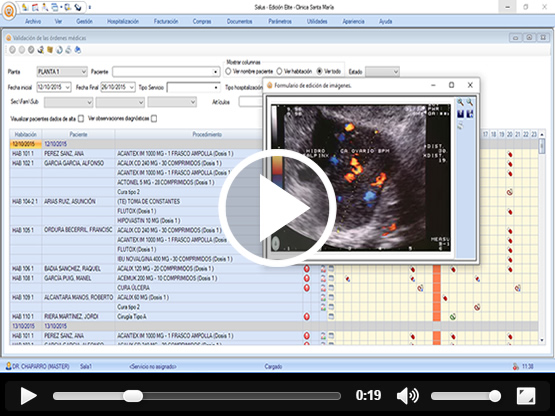Click the person icon in the quick-access toolbar
This screenshot has height=416, width=555.
tap(45, 7)
